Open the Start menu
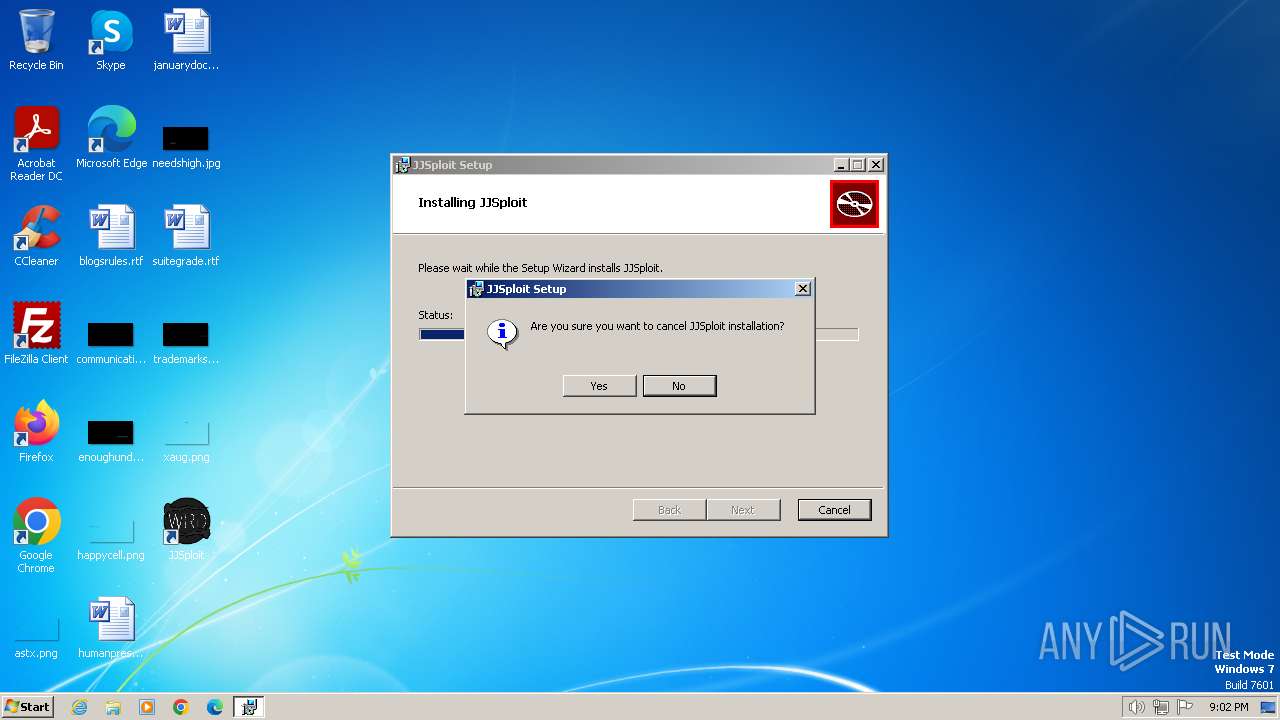Image resolution: width=1280 pixels, height=720 pixels. point(28,707)
